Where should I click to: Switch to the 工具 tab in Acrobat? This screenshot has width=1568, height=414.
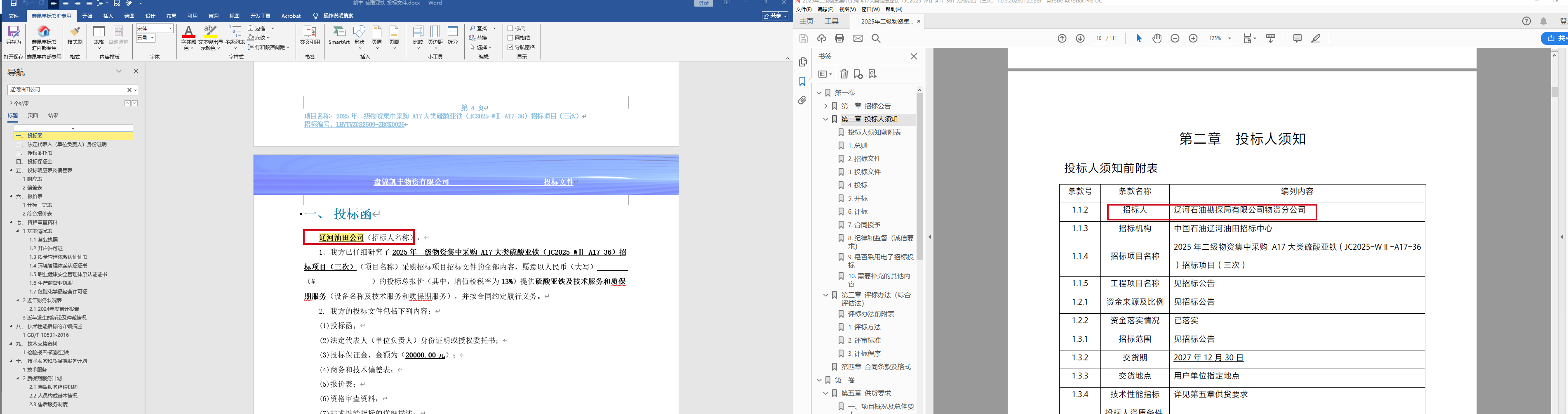[x=832, y=21]
